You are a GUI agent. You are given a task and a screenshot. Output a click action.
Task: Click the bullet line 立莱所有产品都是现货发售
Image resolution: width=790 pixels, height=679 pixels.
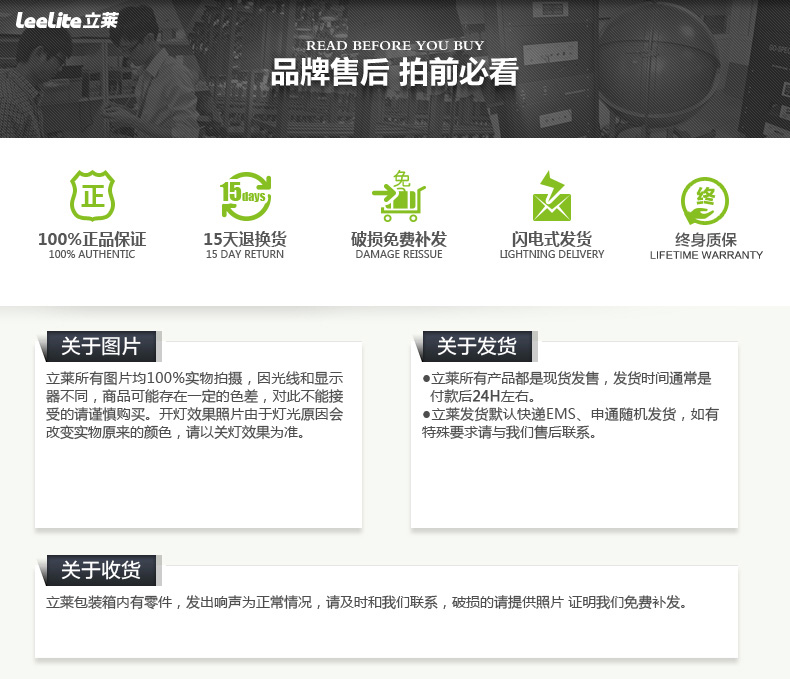click(567, 378)
